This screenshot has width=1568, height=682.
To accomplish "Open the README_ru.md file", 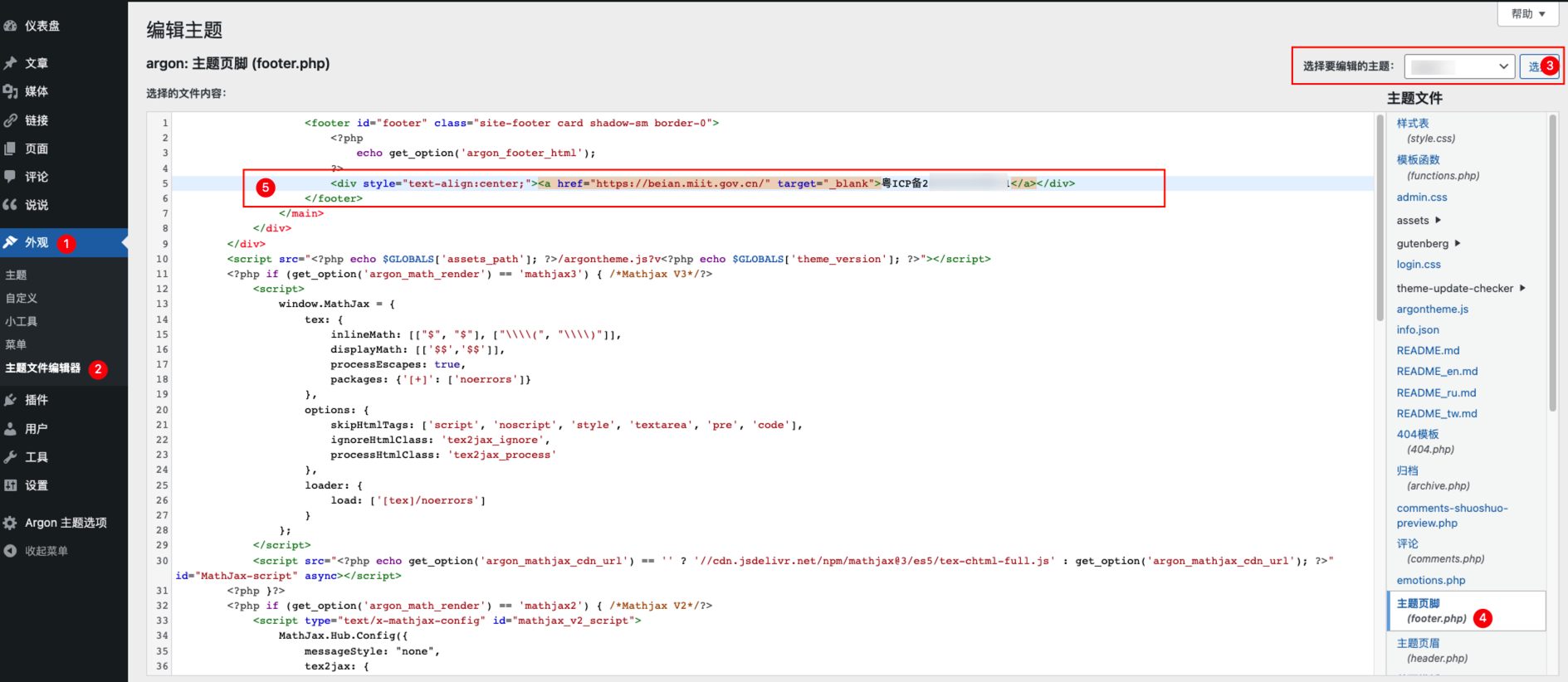I will 1436,393.
